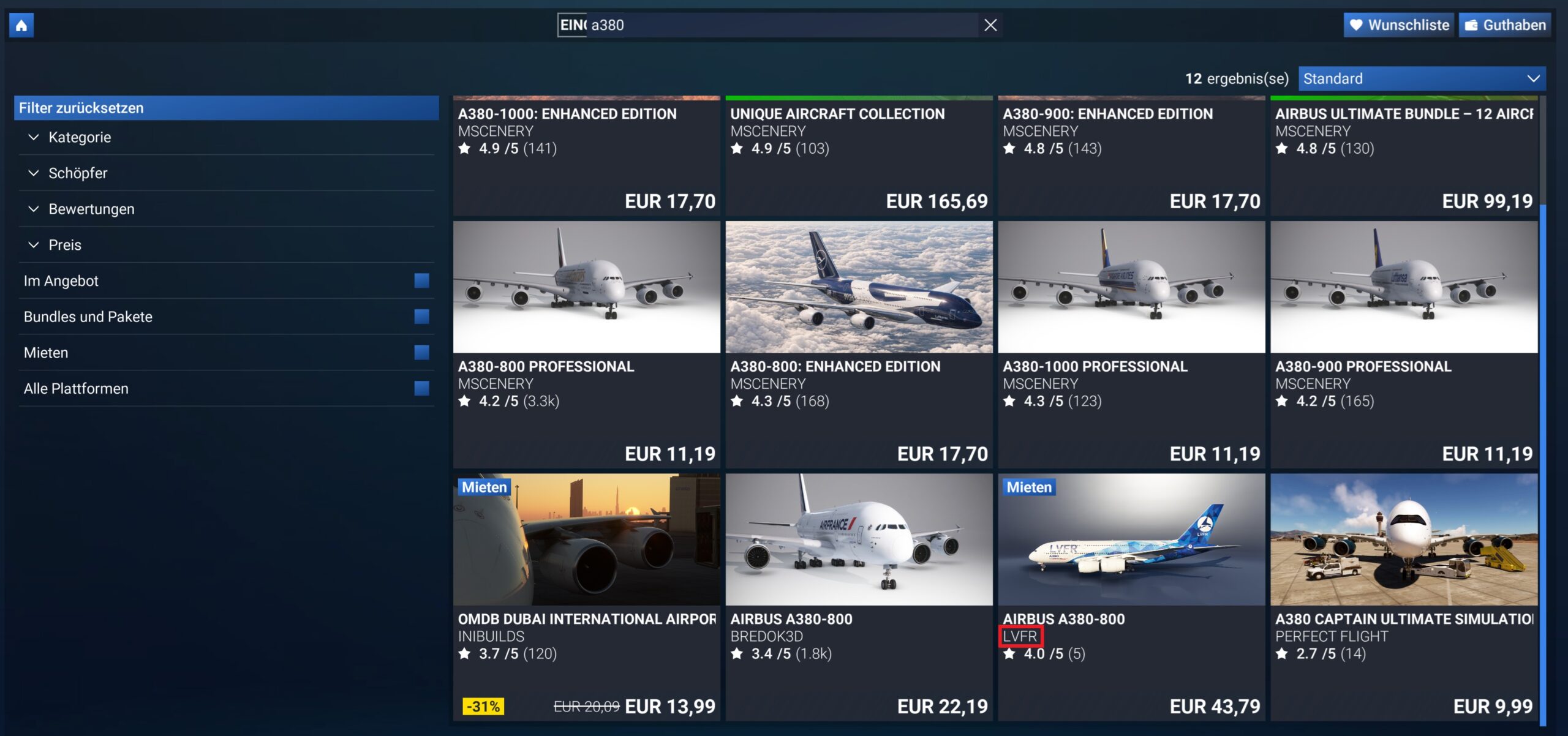Click the 12 ergebnis(se) results count

click(1237, 78)
